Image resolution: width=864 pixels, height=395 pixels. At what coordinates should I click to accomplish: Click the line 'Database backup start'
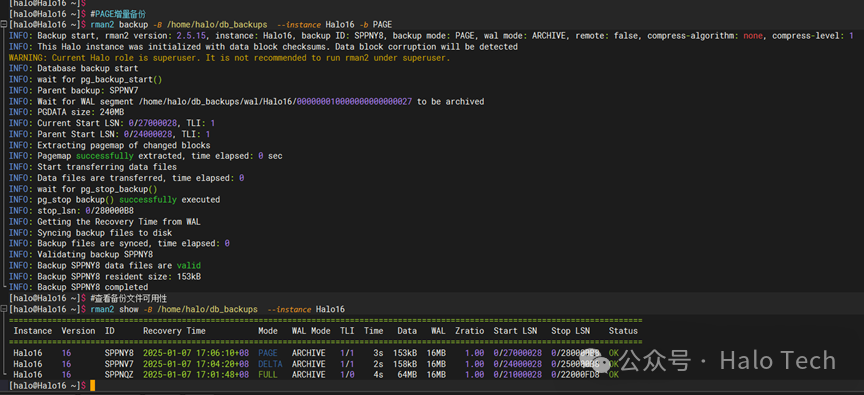pyautogui.click(x=88, y=69)
